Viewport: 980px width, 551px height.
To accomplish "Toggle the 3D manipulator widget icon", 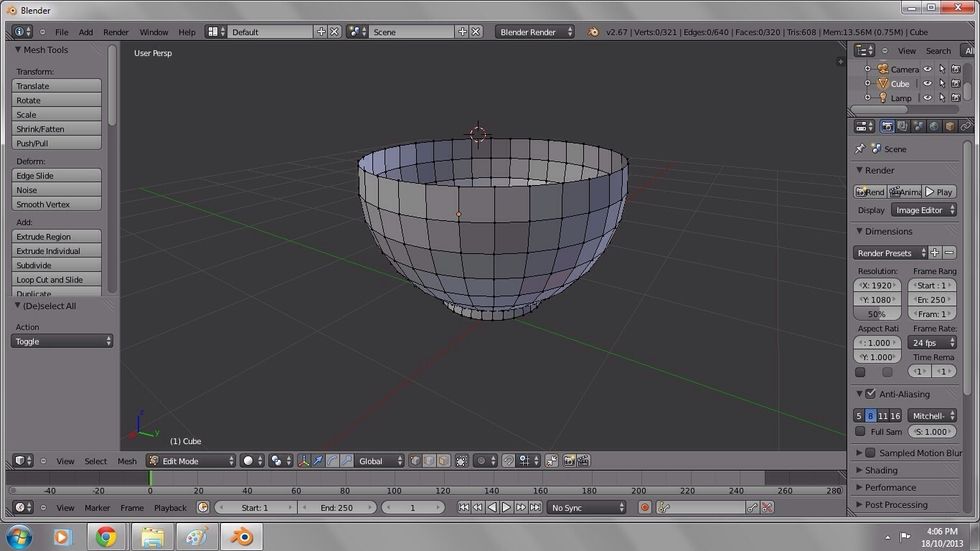I will [303, 461].
